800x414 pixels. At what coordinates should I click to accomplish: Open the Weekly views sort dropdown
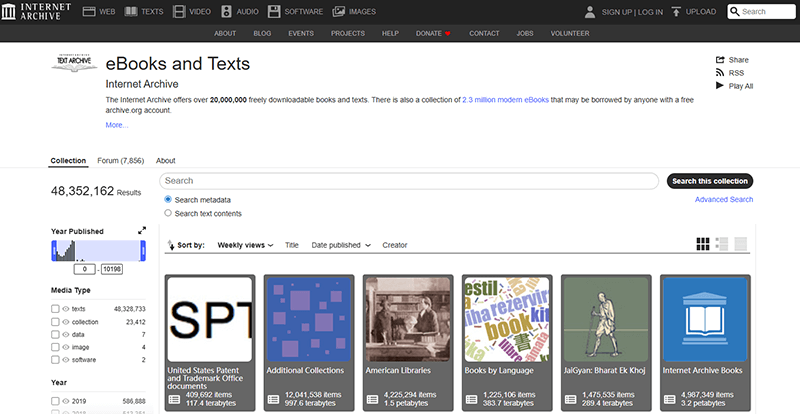[245, 245]
